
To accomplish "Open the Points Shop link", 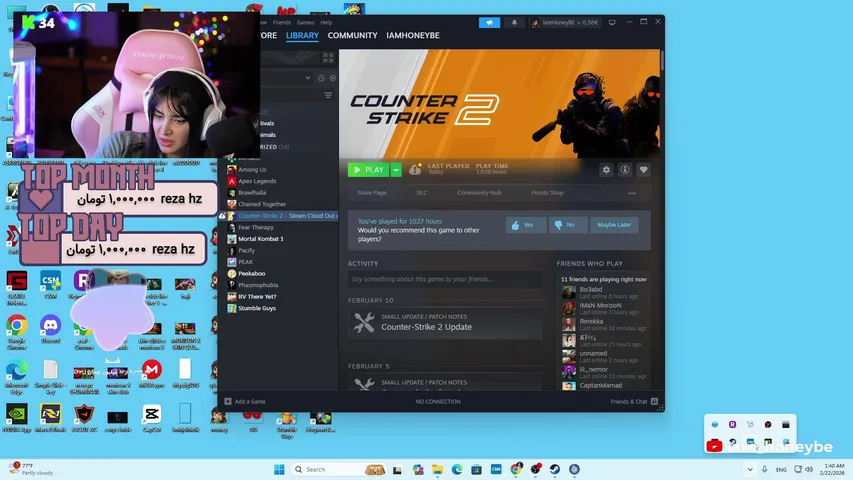I will tap(547, 193).
